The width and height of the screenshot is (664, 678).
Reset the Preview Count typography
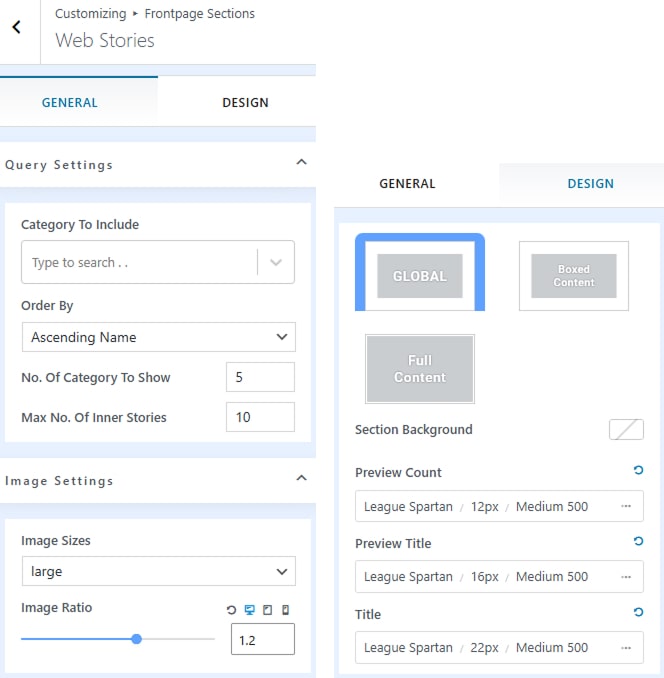coord(638,470)
